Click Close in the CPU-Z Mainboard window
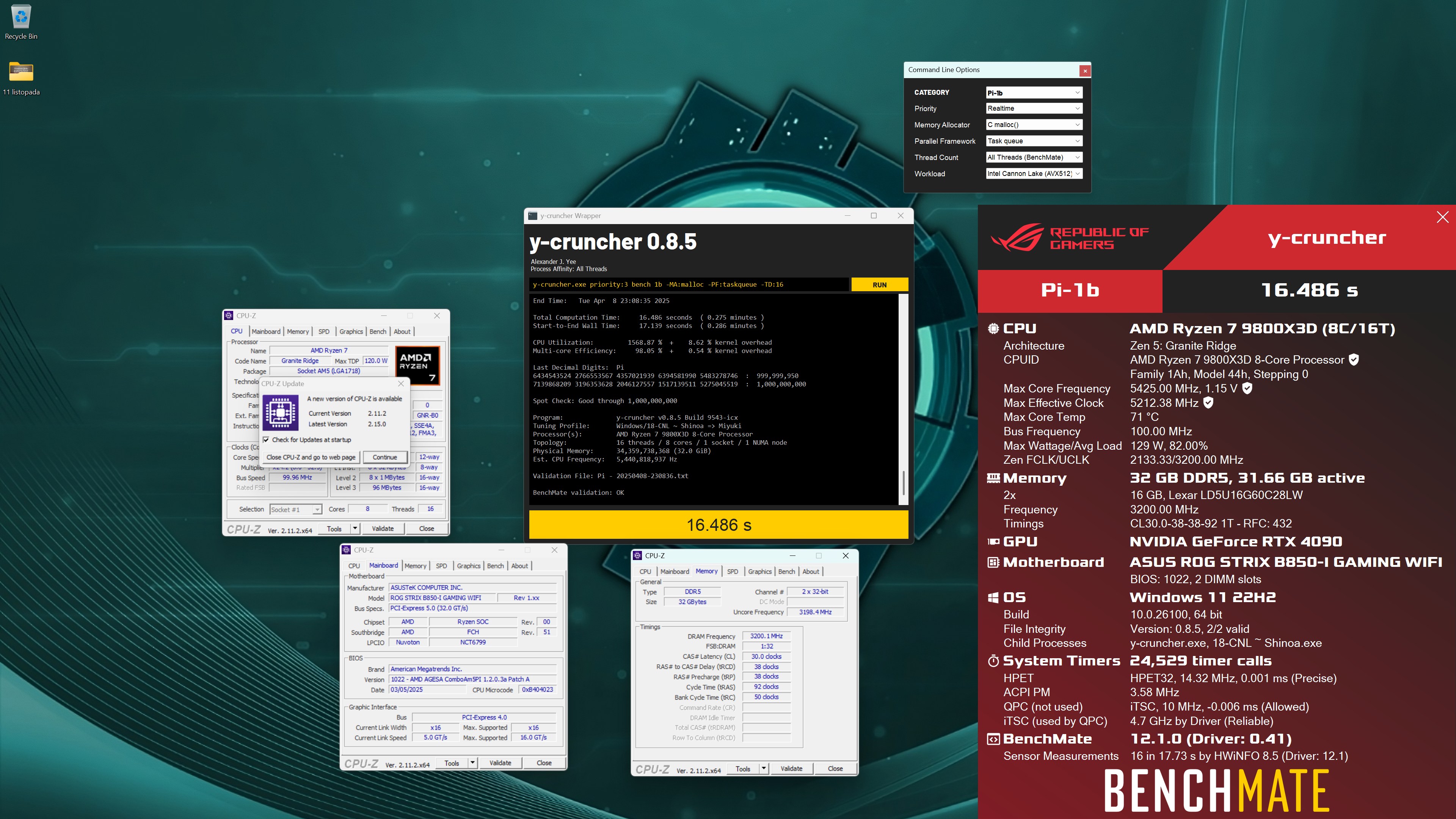The image size is (1456, 819). tap(544, 763)
